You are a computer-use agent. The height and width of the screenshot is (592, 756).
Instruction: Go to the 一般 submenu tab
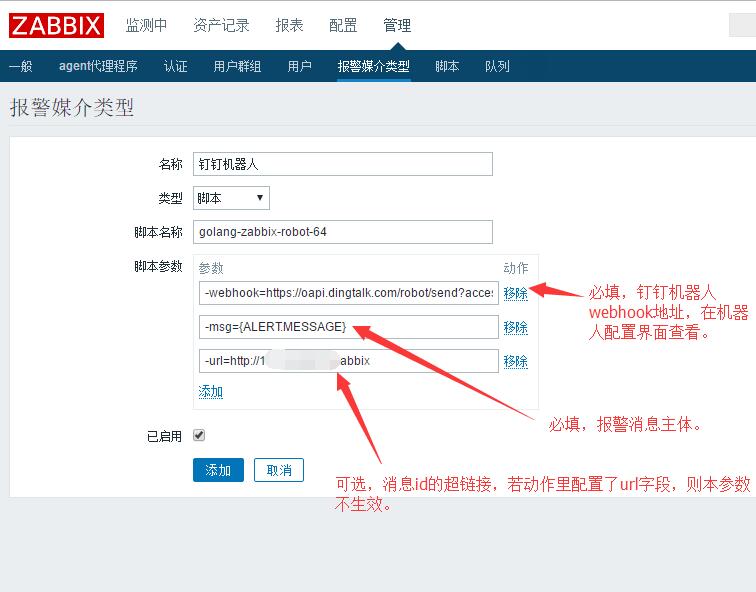pyautogui.click(x=21, y=66)
